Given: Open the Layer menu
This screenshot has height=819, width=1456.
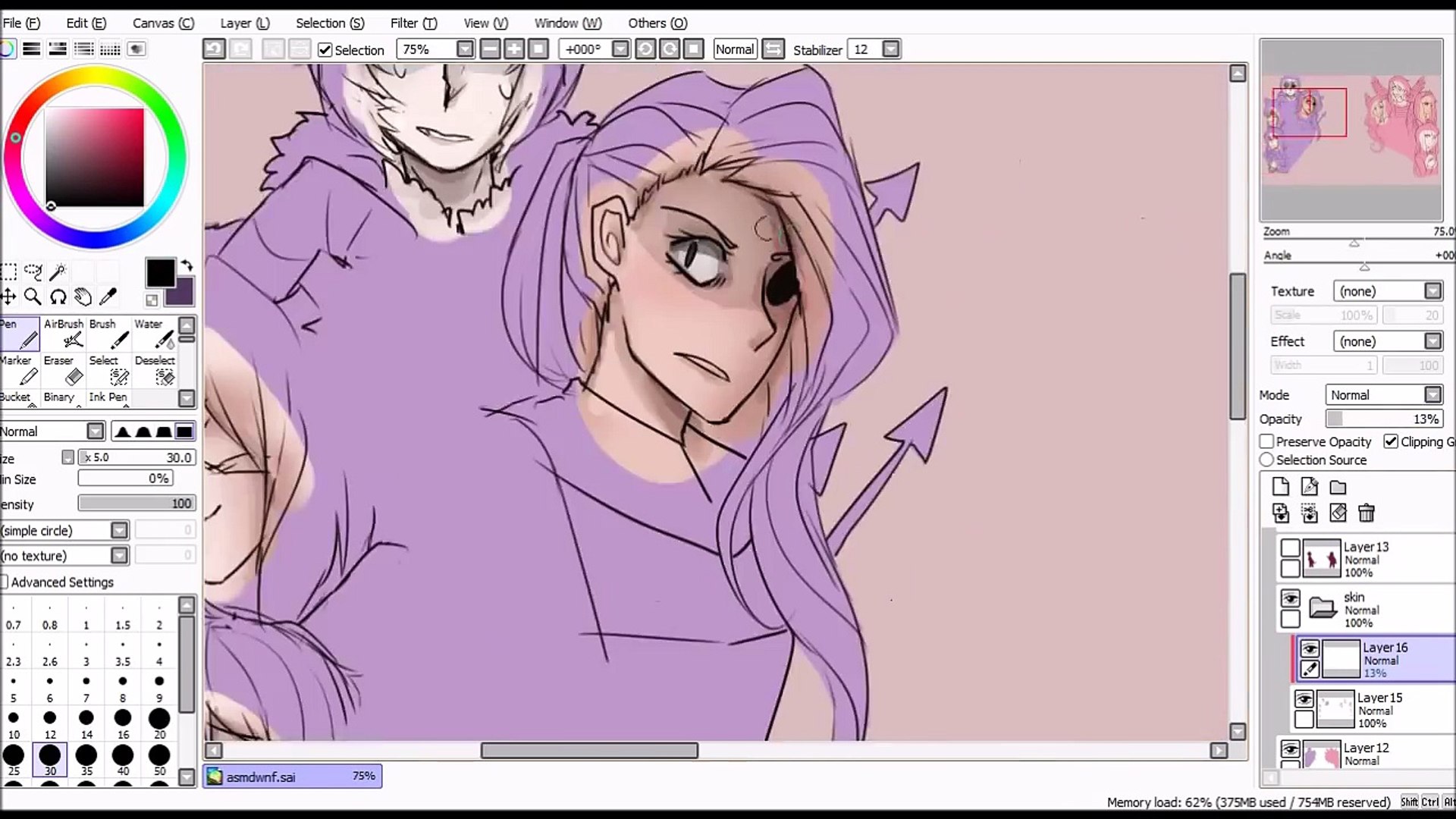Looking at the screenshot, I should (x=244, y=24).
